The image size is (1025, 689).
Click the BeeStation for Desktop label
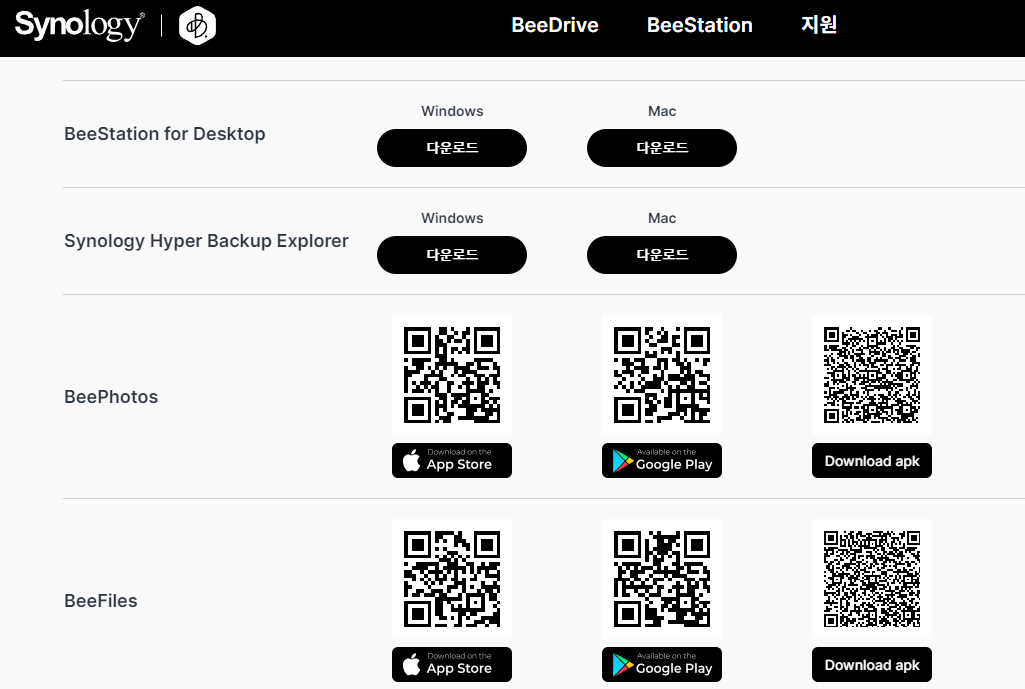(165, 134)
